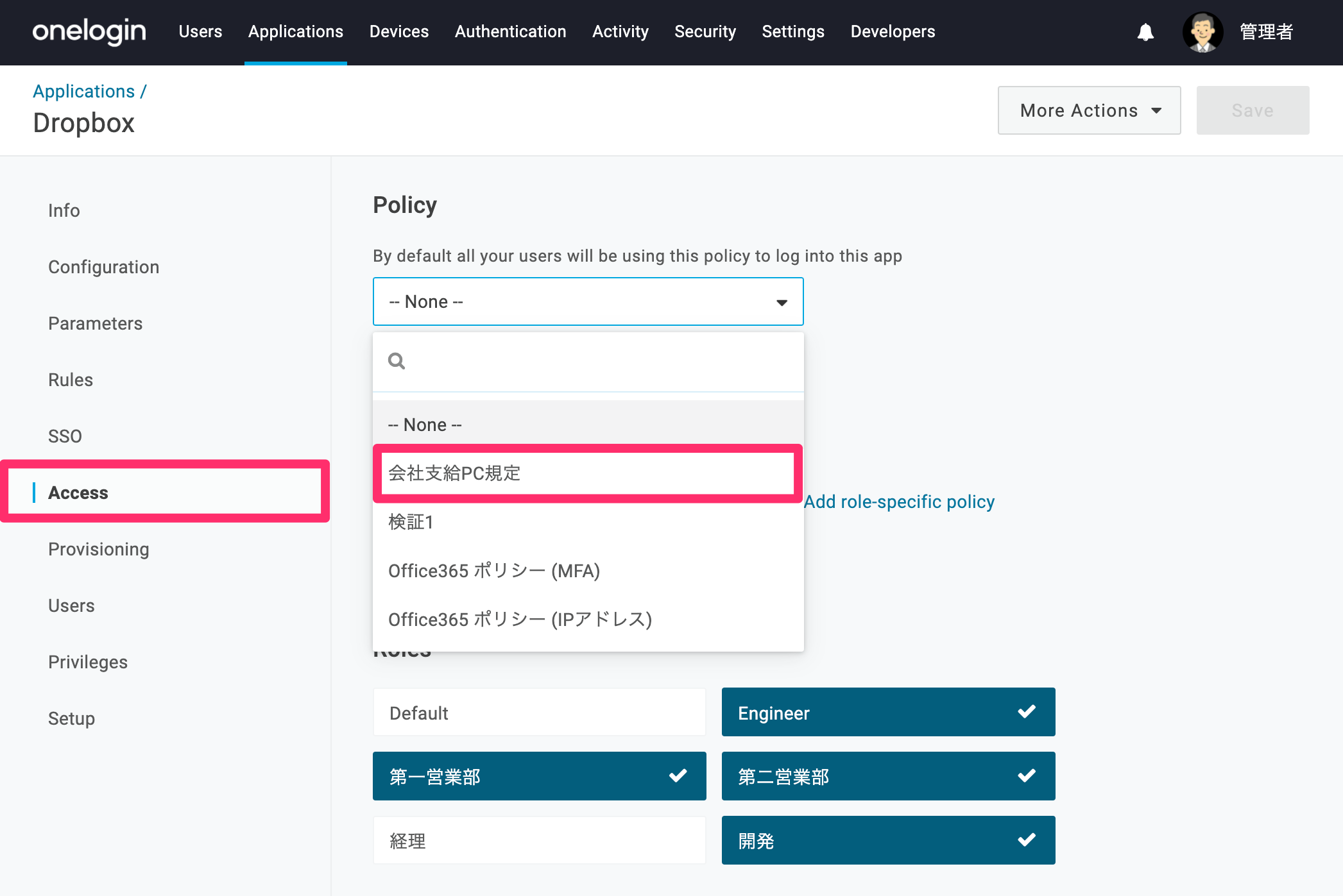The width and height of the screenshot is (1343, 896).
Task: Open the Users top menu
Action: [x=200, y=31]
